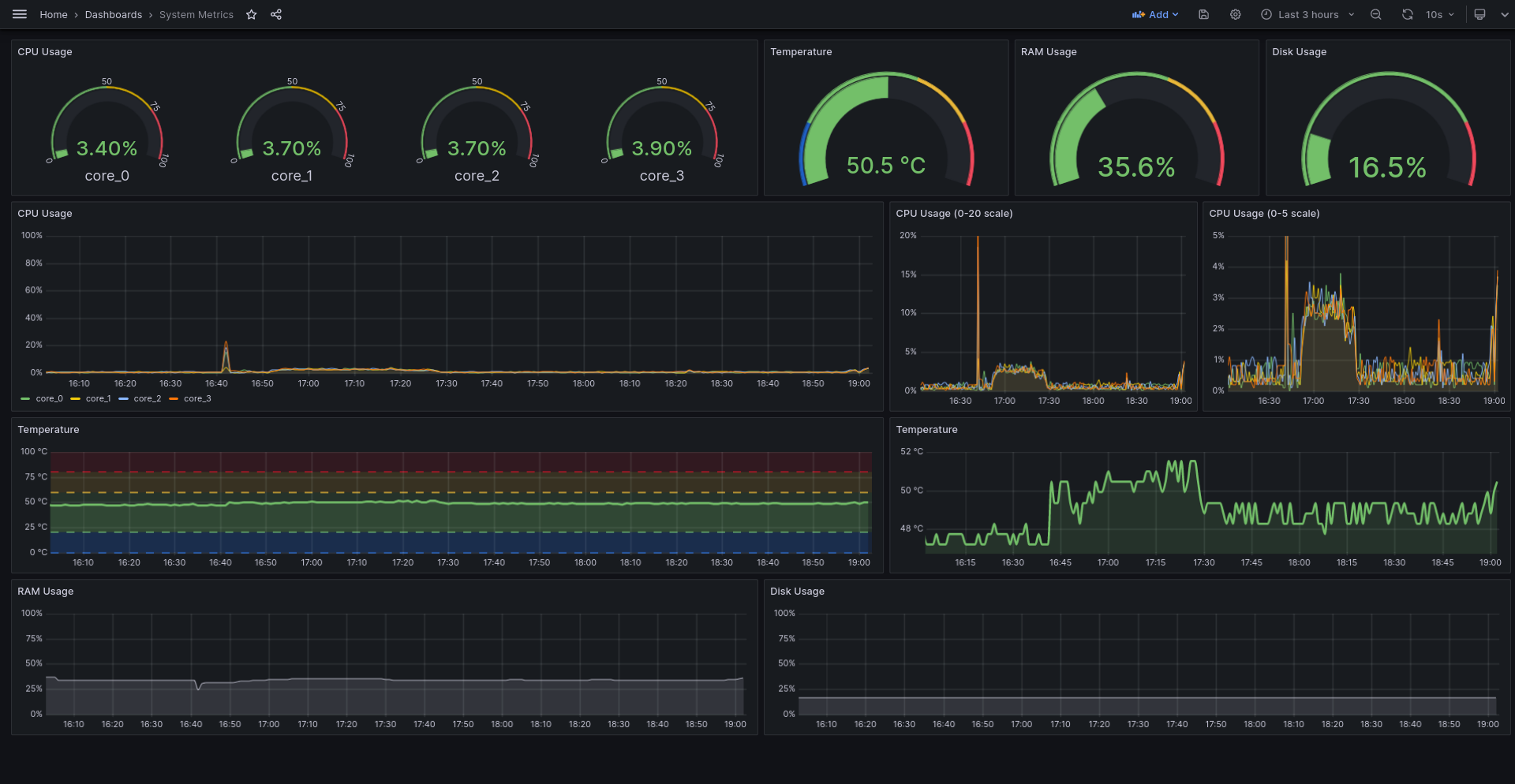This screenshot has height=784, width=1515.
Task: Go to Dashboards breadcrumb
Action: click(x=114, y=14)
